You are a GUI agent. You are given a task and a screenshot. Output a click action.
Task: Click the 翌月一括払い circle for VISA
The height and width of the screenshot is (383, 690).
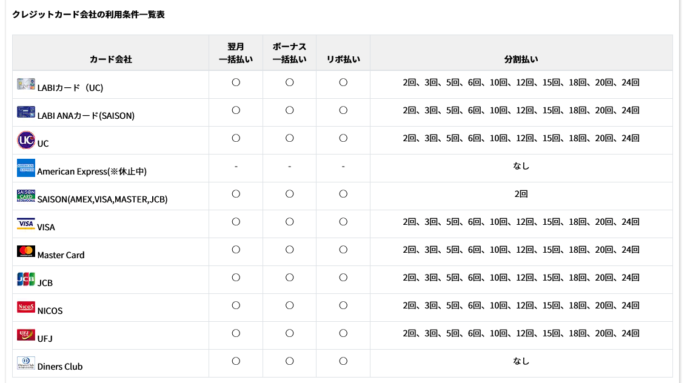[x=236, y=222]
